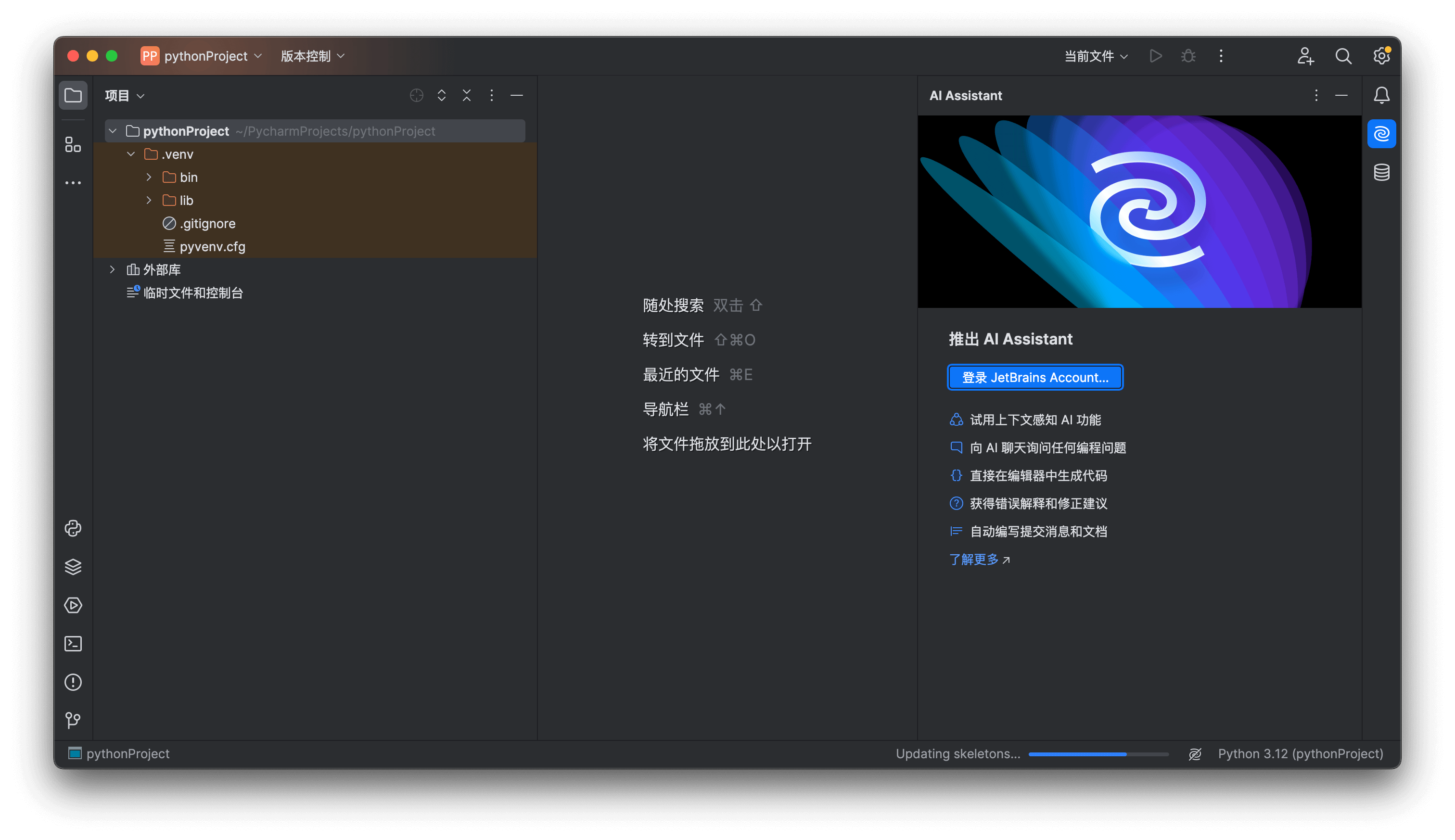This screenshot has width=1455, height=840.
Task: Click the Python 3.12 interpreter status widget
Action: click(1300, 753)
